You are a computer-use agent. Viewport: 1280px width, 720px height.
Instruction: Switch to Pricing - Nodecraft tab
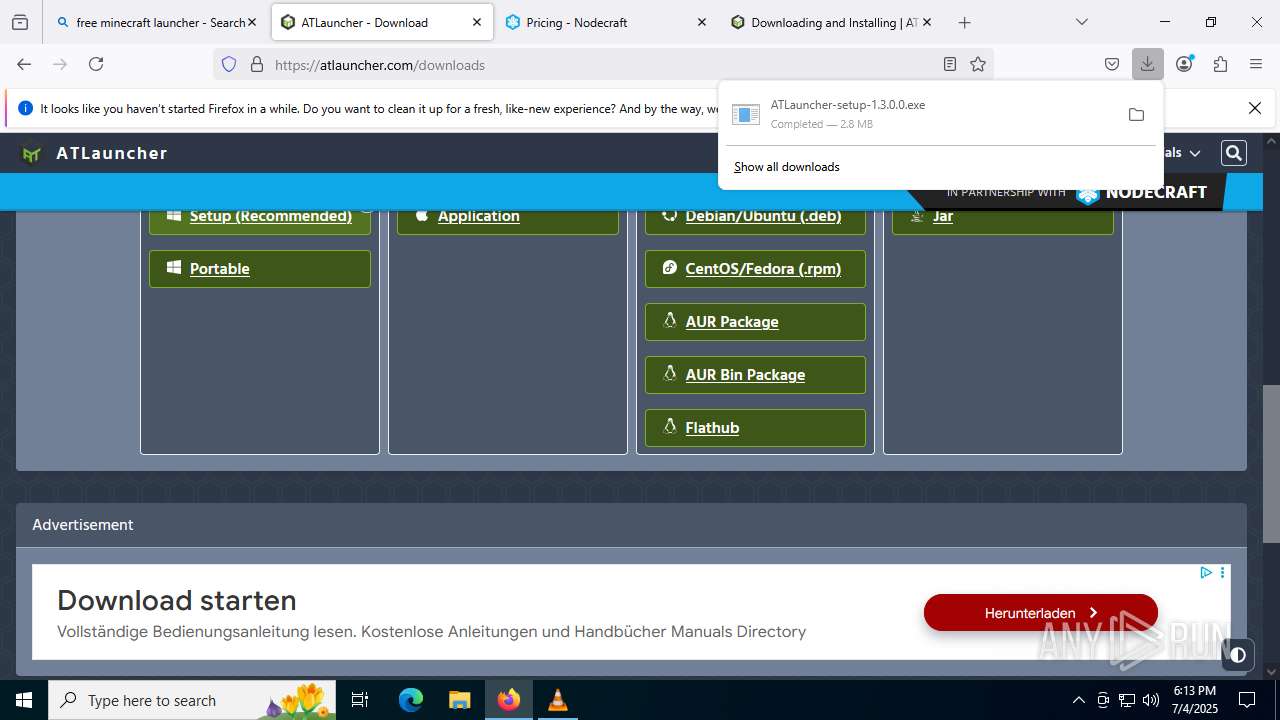(606, 22)
